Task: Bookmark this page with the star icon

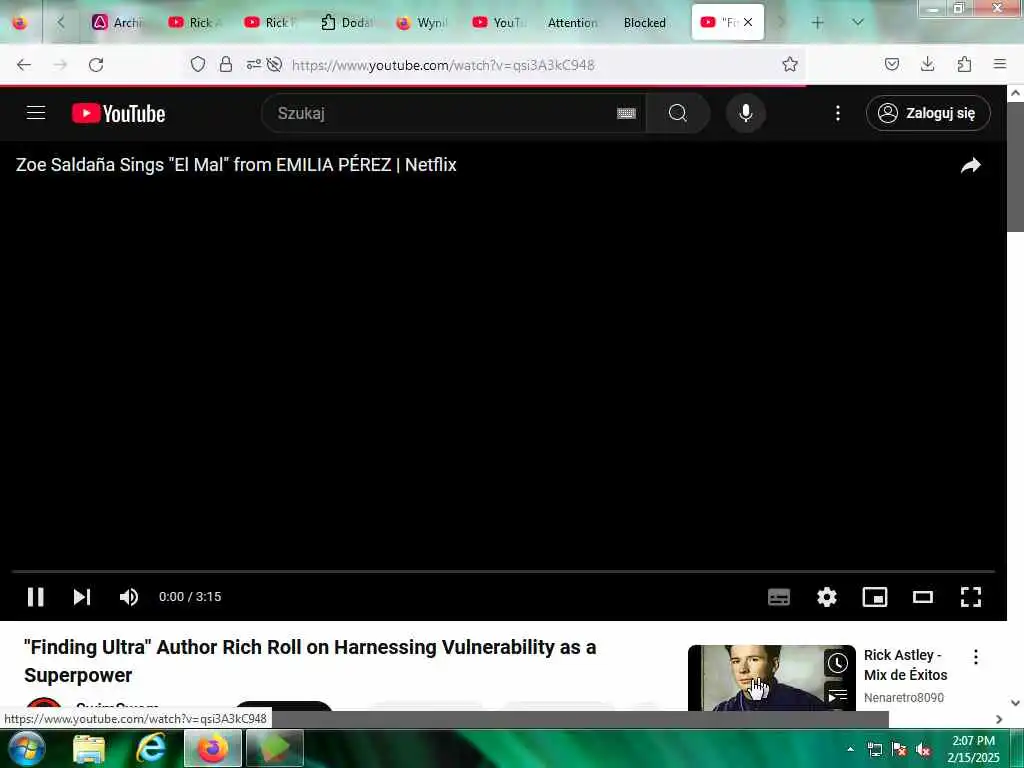Action: (790, 64)
